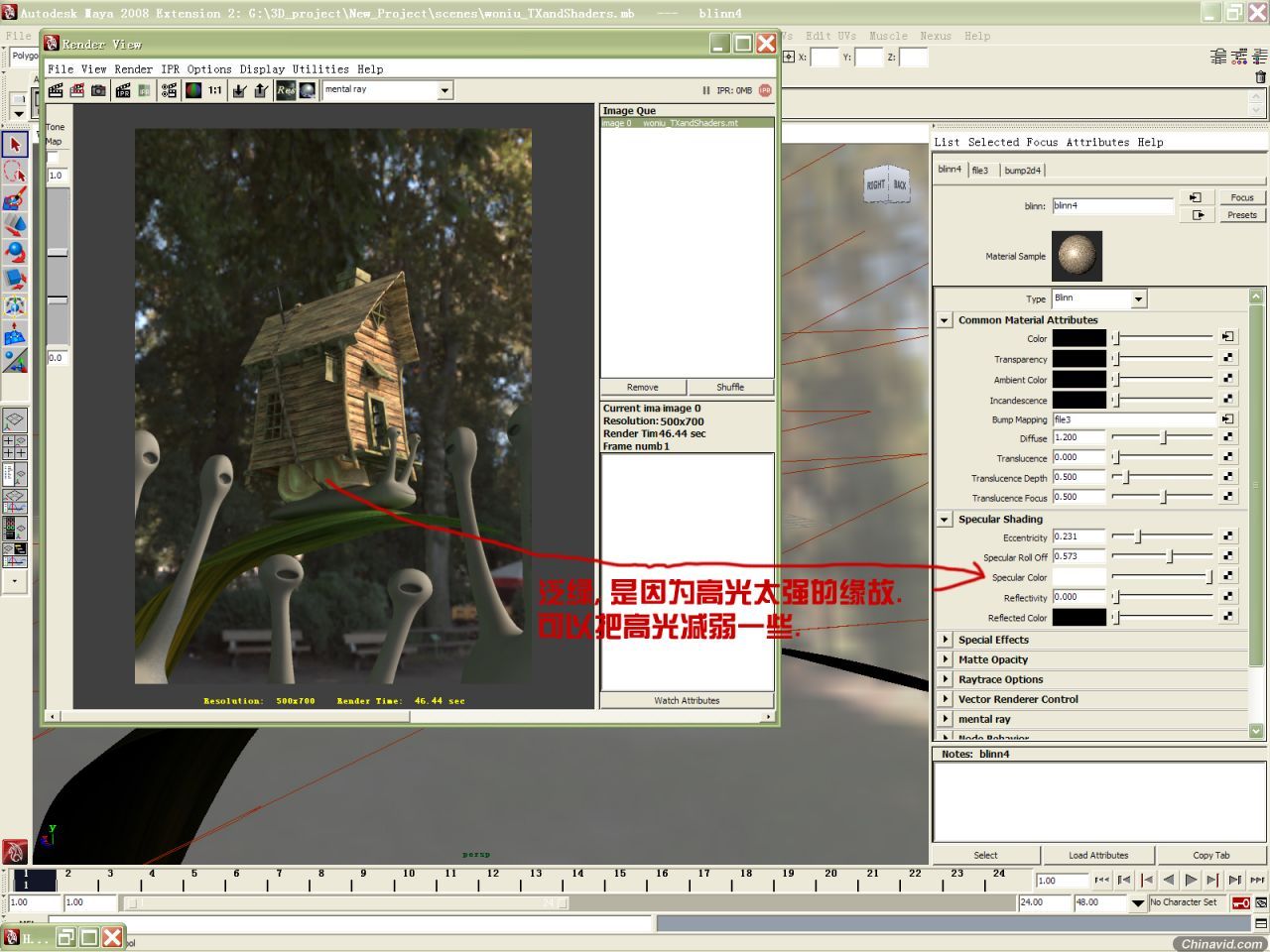Click the Select button in Attribute Editor
The width and height of the screenshot is (1270, 952).
(x=986, y=855)
